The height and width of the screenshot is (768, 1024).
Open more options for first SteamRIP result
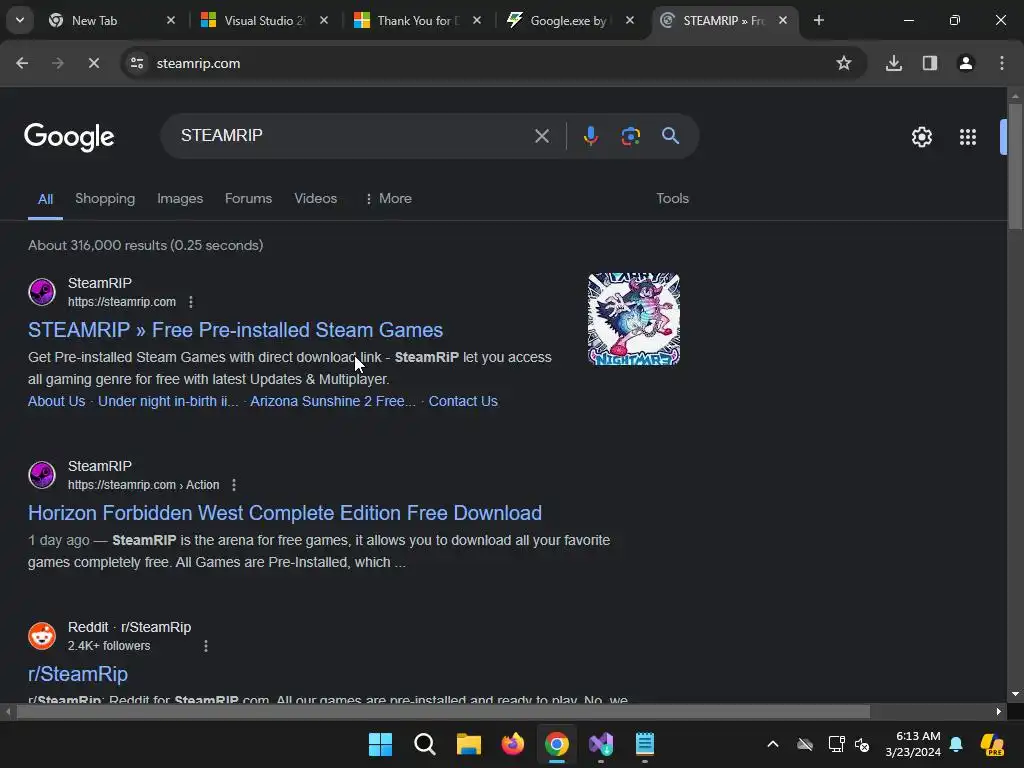pyautogui.click(x=191, y=302)
